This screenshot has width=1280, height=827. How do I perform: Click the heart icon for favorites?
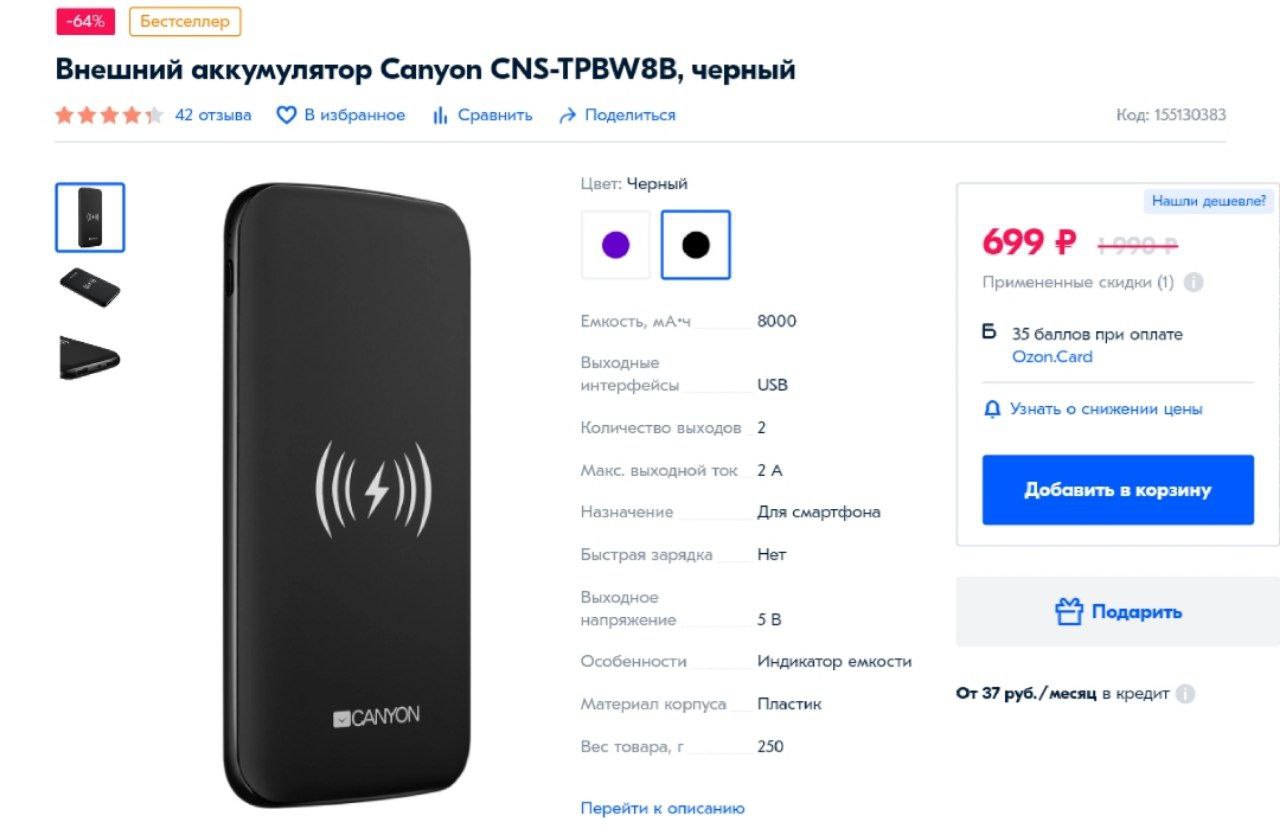coord(286,115)
